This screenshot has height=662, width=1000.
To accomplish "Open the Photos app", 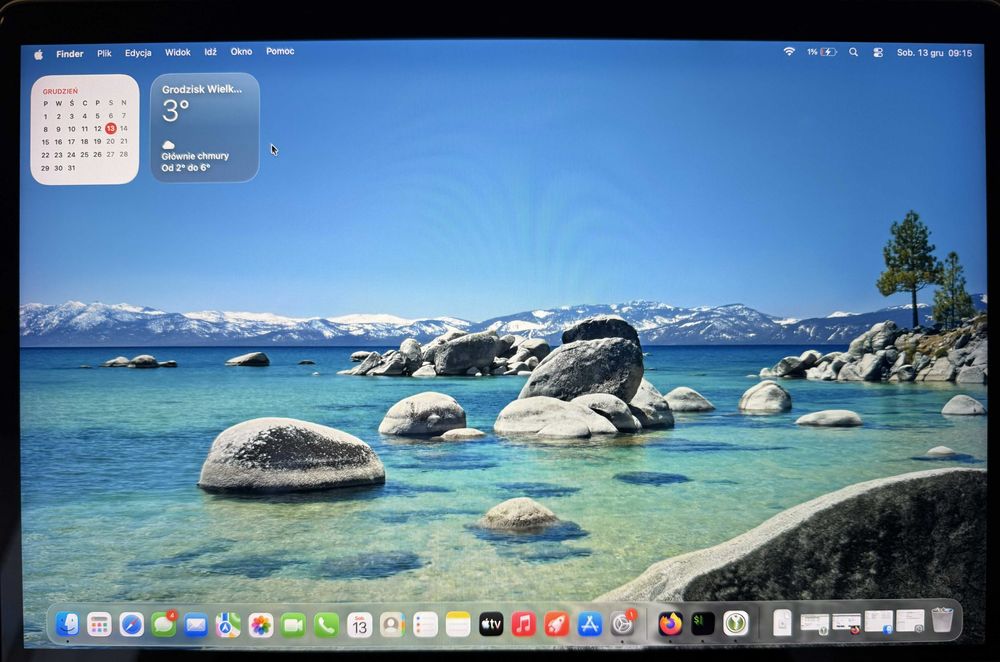I will point(261,626).
